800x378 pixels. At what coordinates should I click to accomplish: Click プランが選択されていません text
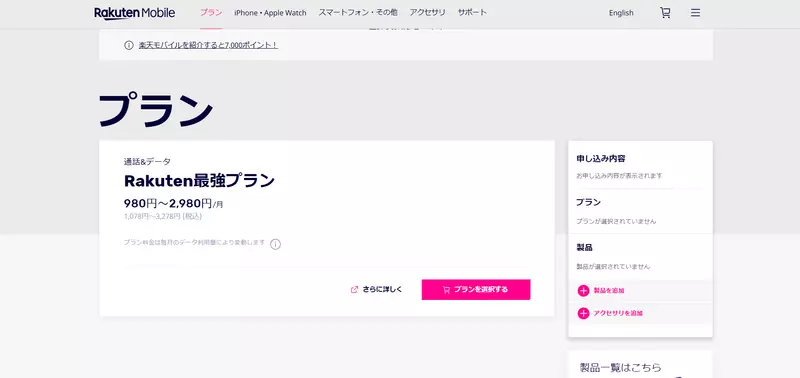click(x=616, y=221)
